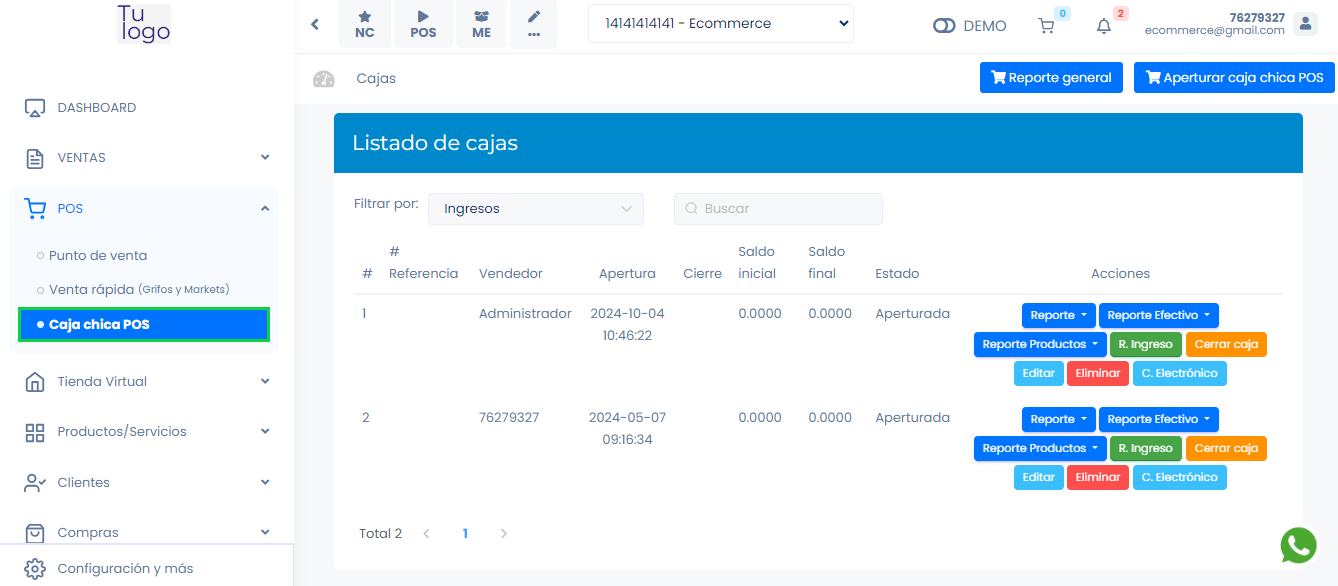1338x586 pixels.
Task: Open the NC (nota de crédito) shortcut icon
Action: point(364,24)
